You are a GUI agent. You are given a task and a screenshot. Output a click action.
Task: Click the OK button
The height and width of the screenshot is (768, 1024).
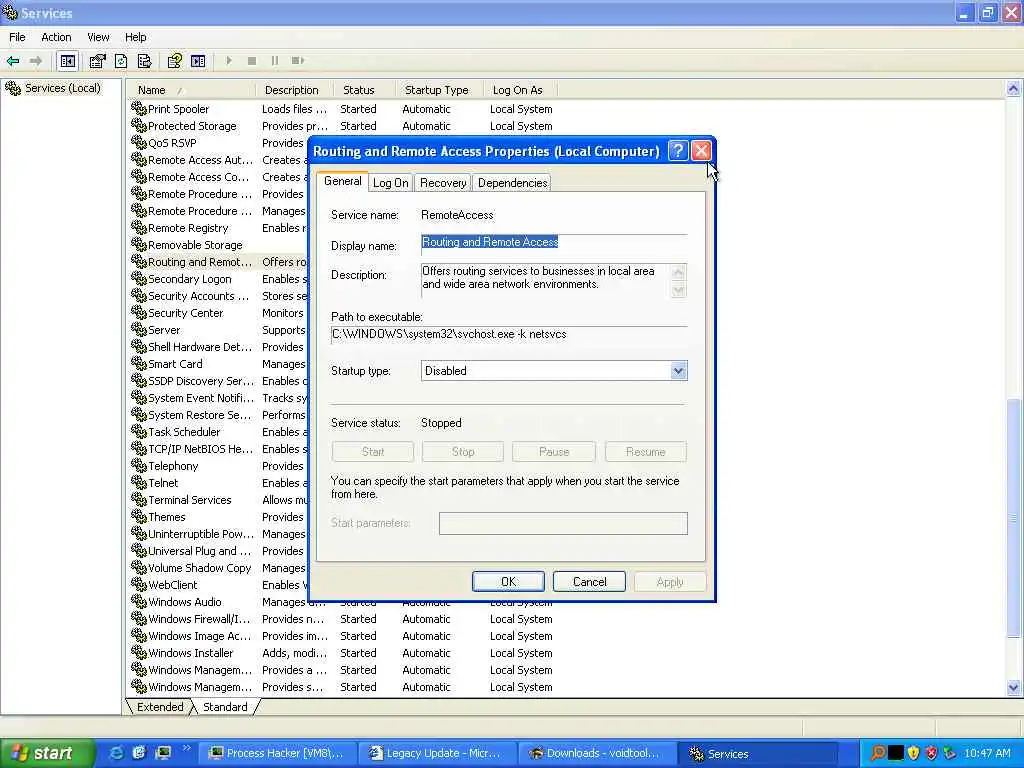(508, 582)
